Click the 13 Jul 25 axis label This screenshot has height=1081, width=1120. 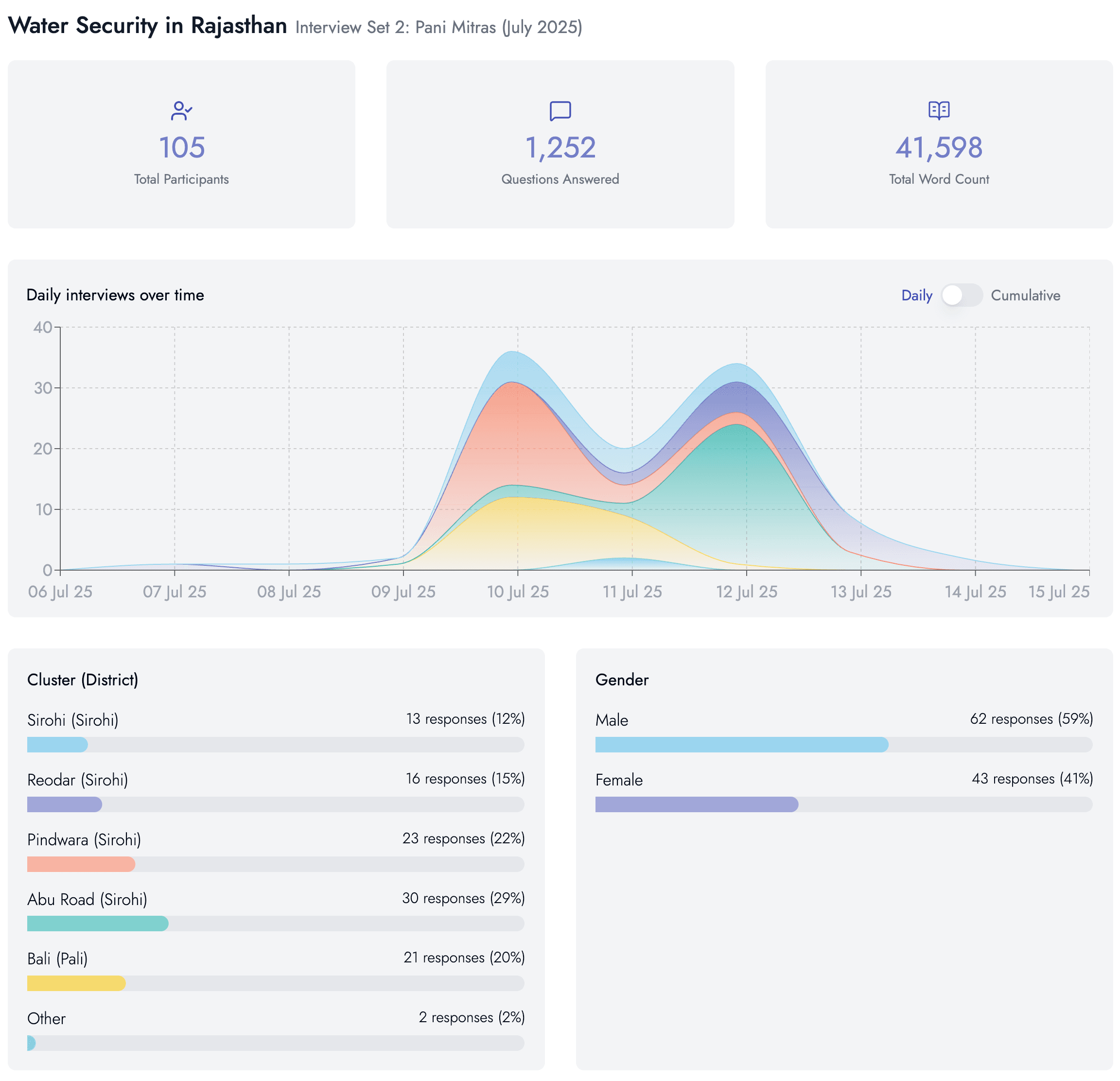[x=860, y=592]
